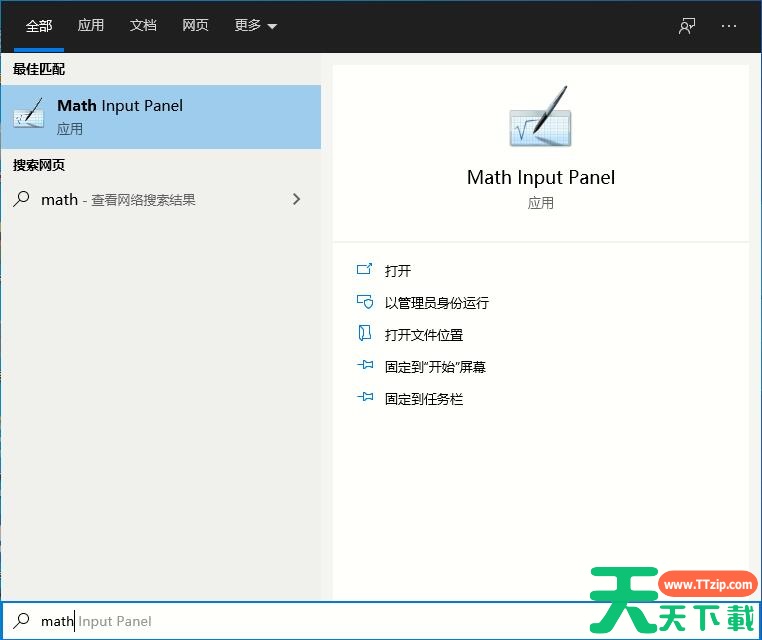The width and height of the screenshot is (762, 640).
Task: Choose 固定到任务栏 option
Action: pos(424,399)
